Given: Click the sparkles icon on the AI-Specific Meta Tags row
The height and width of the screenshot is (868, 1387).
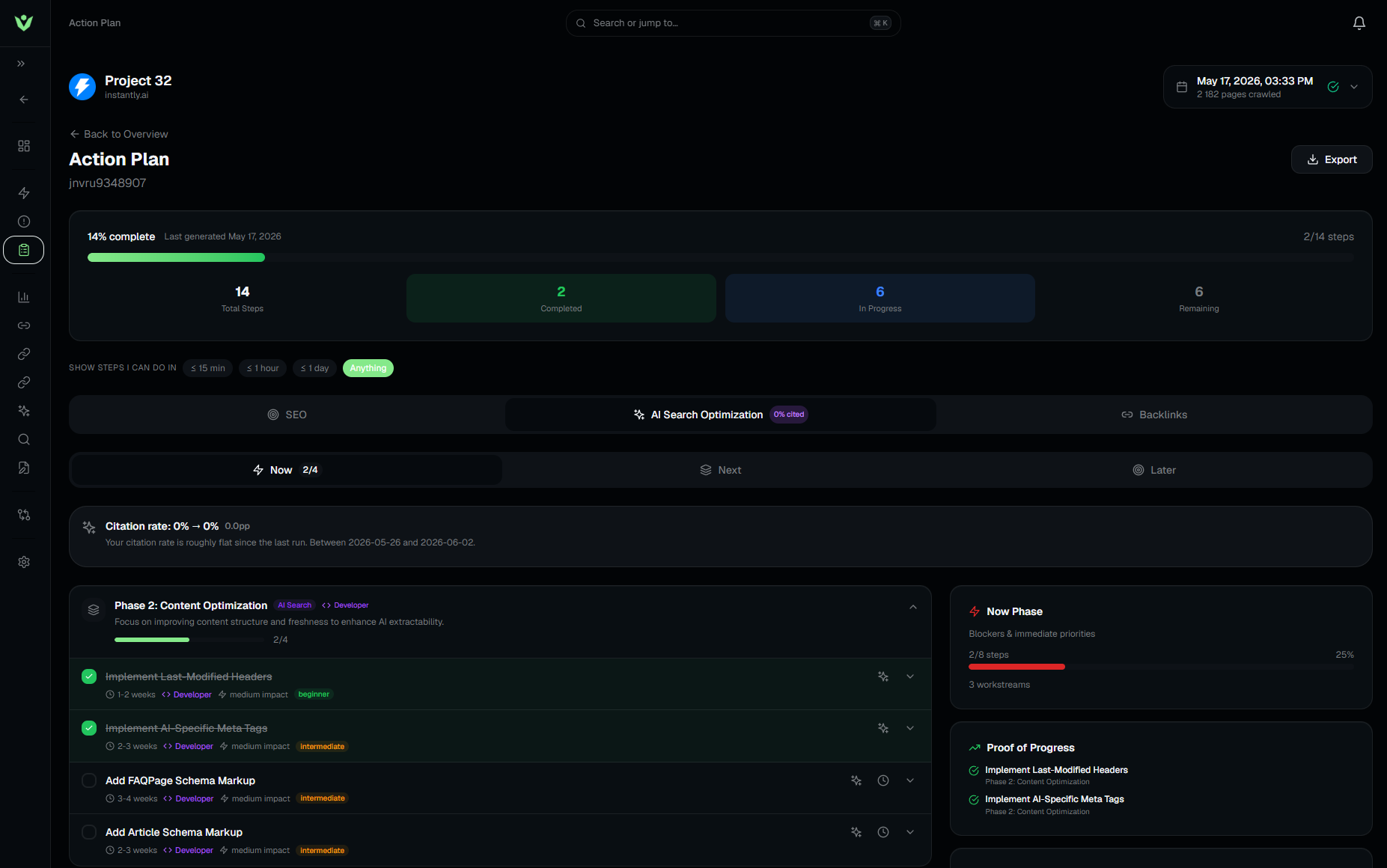Looking at the screenshot, I should tap(883, 728).
